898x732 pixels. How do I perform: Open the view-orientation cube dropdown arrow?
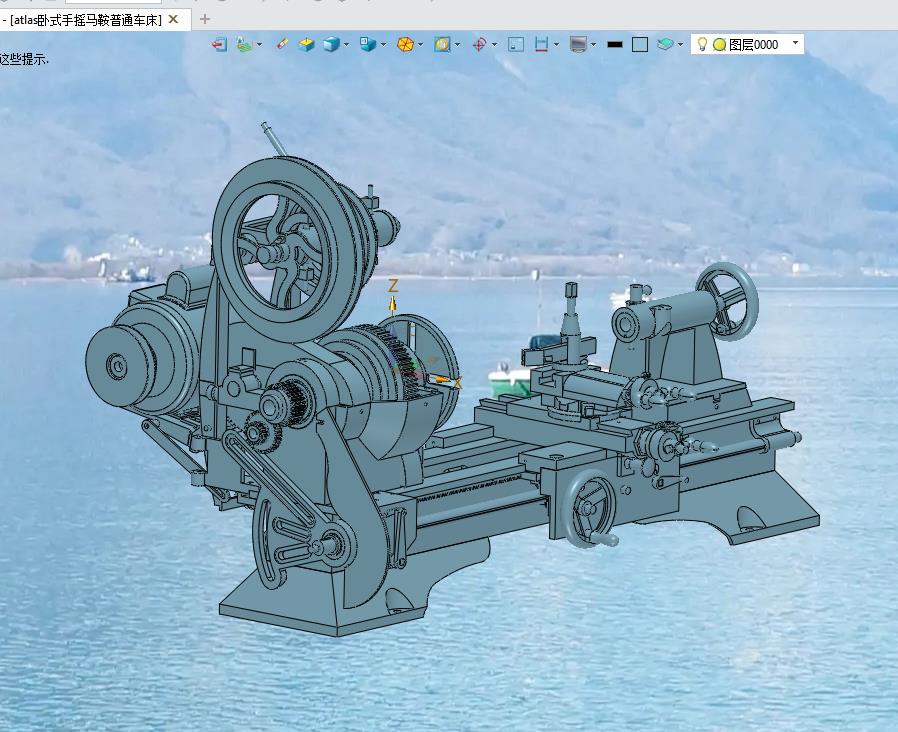tap(383, 45)
